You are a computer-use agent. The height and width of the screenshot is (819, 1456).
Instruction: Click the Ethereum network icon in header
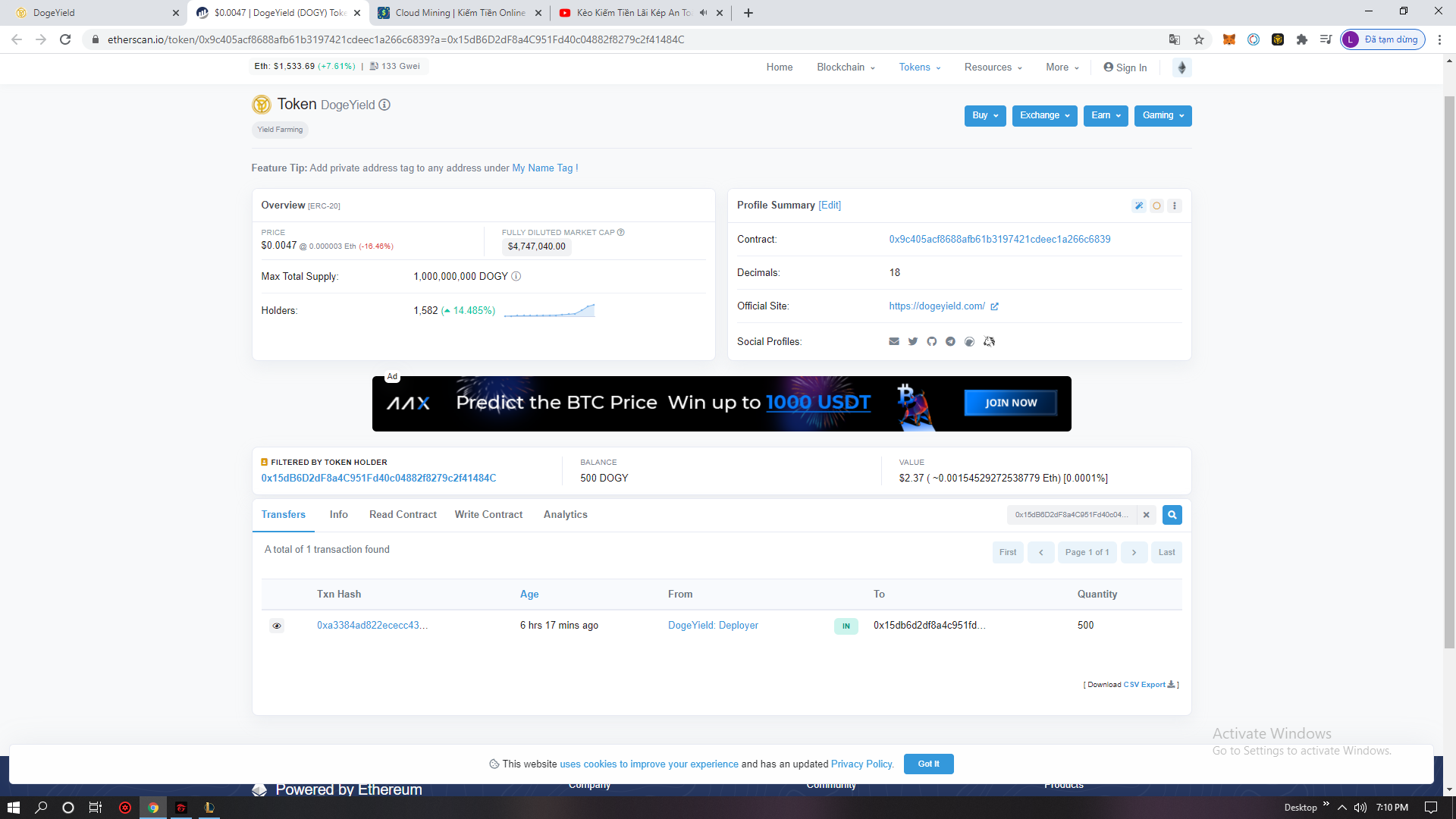tap(1181, 67)
